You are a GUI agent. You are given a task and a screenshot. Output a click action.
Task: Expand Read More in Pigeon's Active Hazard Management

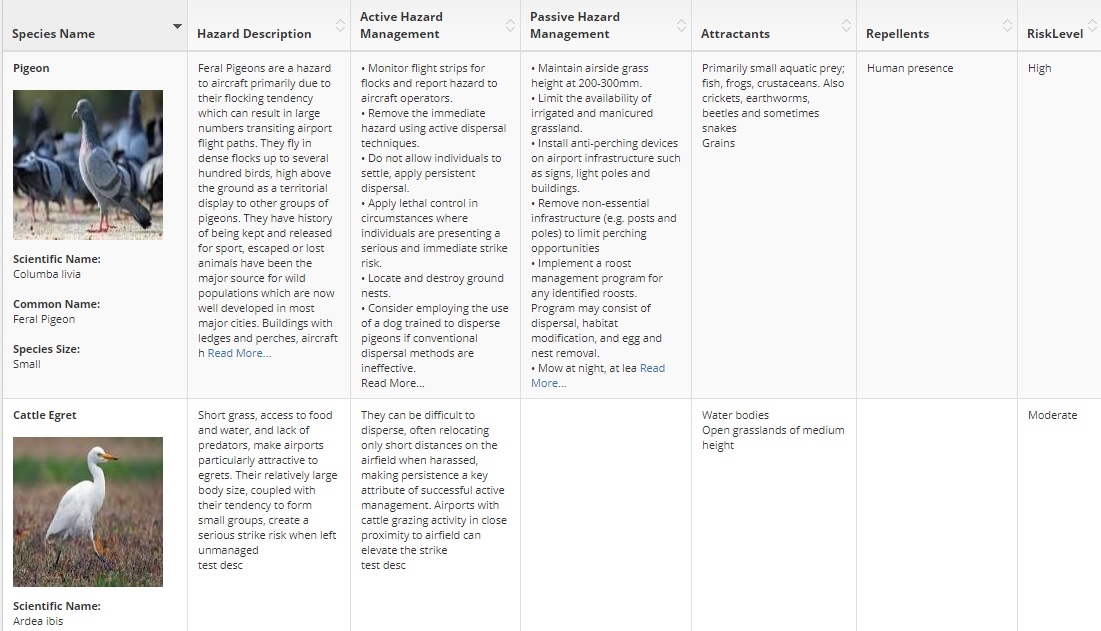point(392,383)
